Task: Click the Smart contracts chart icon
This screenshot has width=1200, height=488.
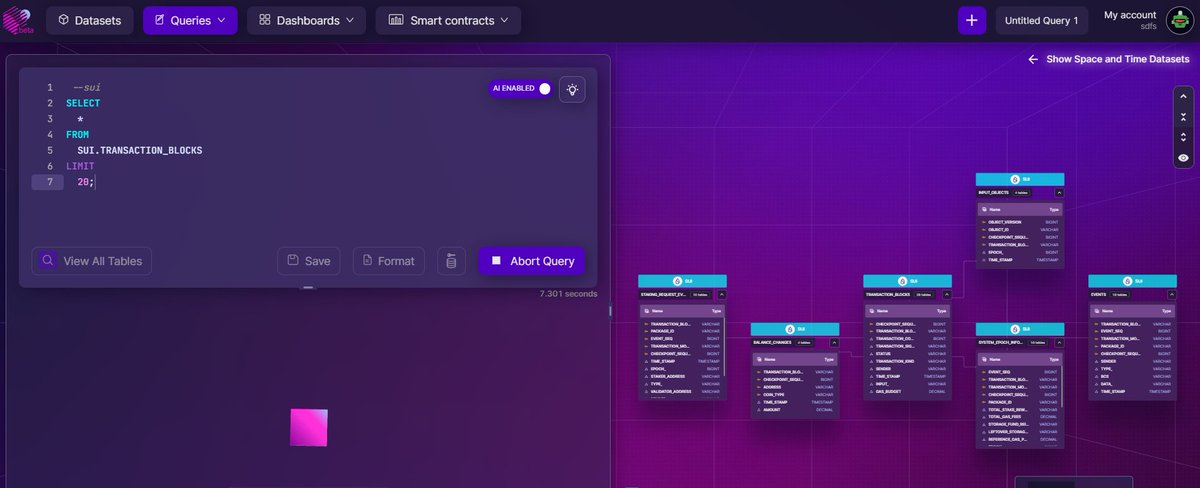Action: tap(396, 20)
